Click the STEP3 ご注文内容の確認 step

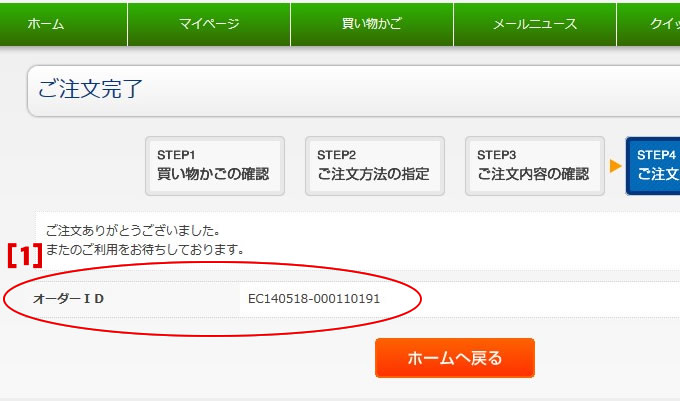click(x=534, y=165)
